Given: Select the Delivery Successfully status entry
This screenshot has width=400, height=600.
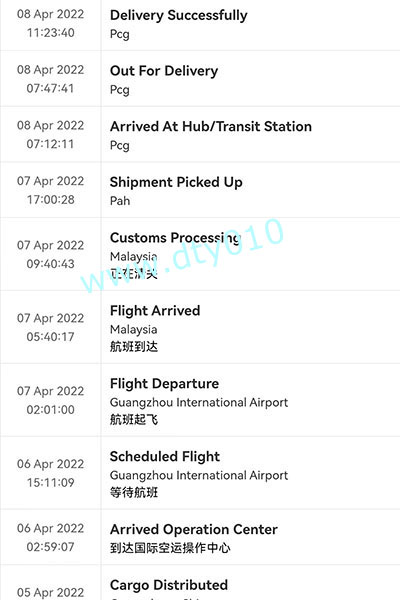Looking at the screenshot, I should 200,24.
